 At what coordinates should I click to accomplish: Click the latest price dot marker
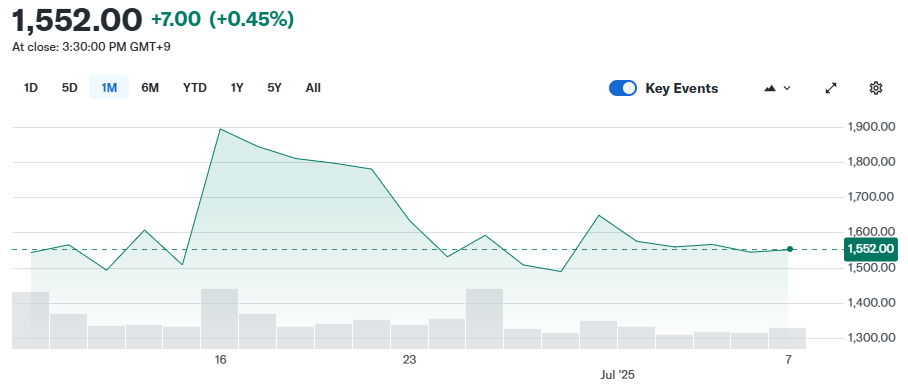[x=790, y=249]
